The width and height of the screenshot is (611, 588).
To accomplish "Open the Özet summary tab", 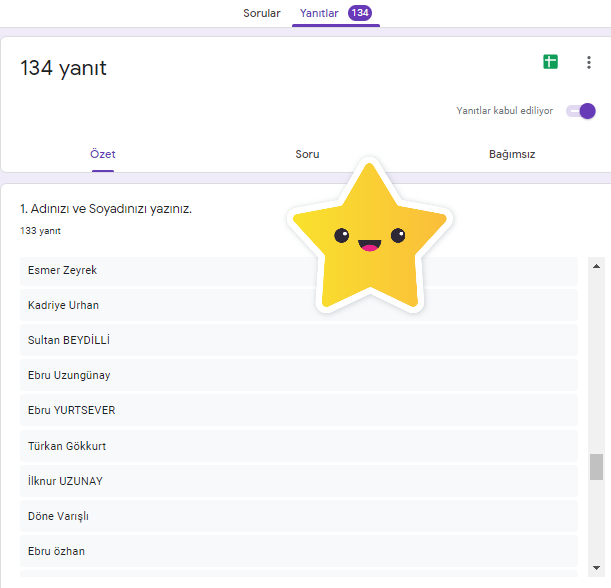I will [x=103, y=155].
